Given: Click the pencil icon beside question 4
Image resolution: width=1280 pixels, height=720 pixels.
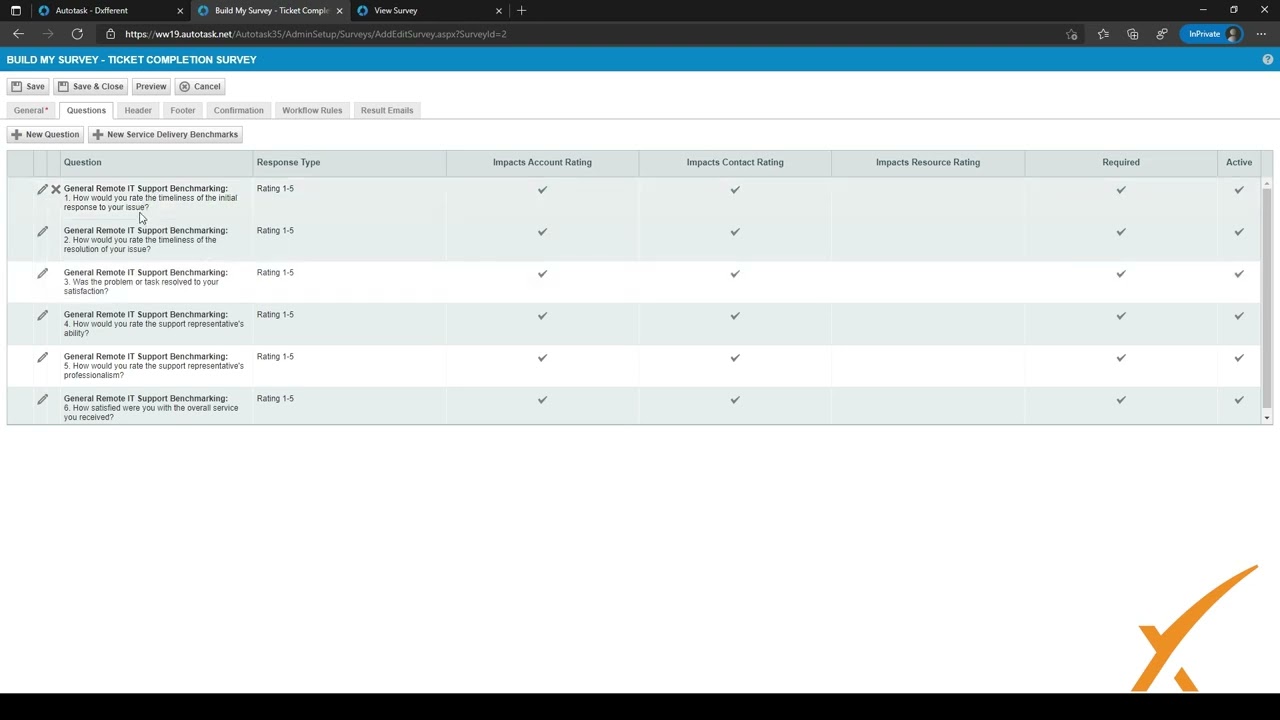Looking at the screenshot, I should pyautogui.click(x=42, y=315).
